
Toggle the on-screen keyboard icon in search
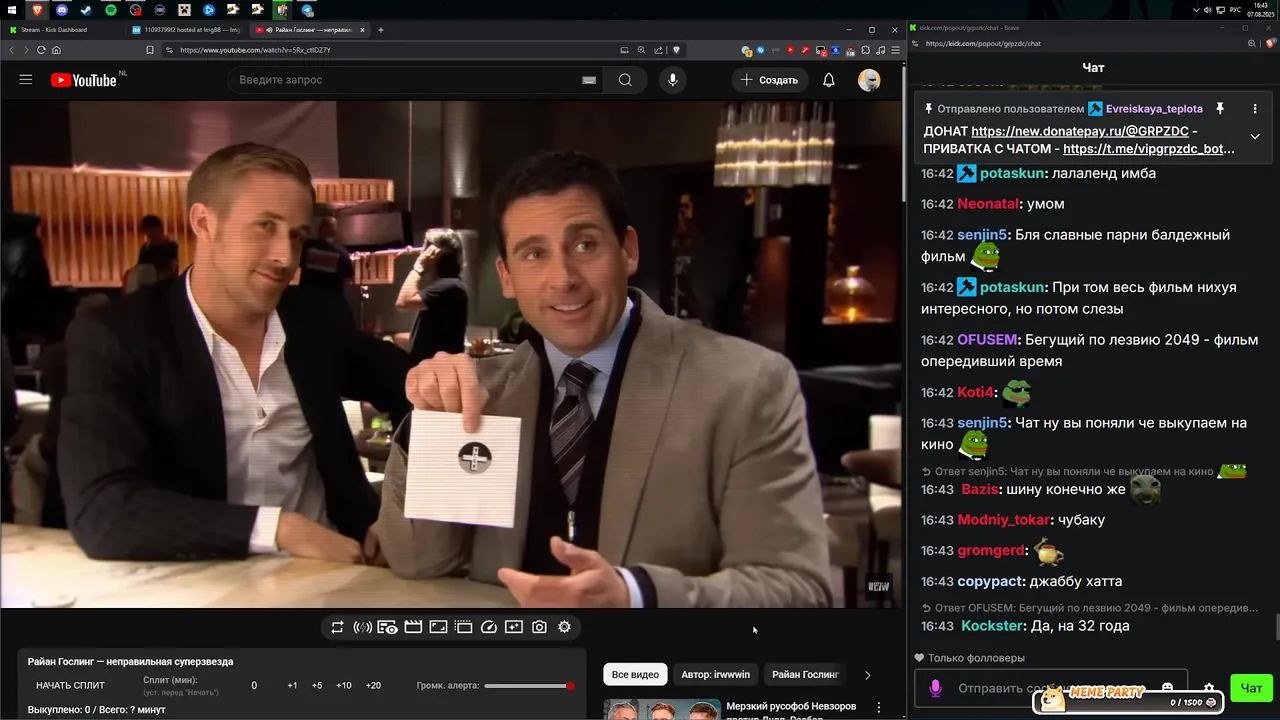589,80
